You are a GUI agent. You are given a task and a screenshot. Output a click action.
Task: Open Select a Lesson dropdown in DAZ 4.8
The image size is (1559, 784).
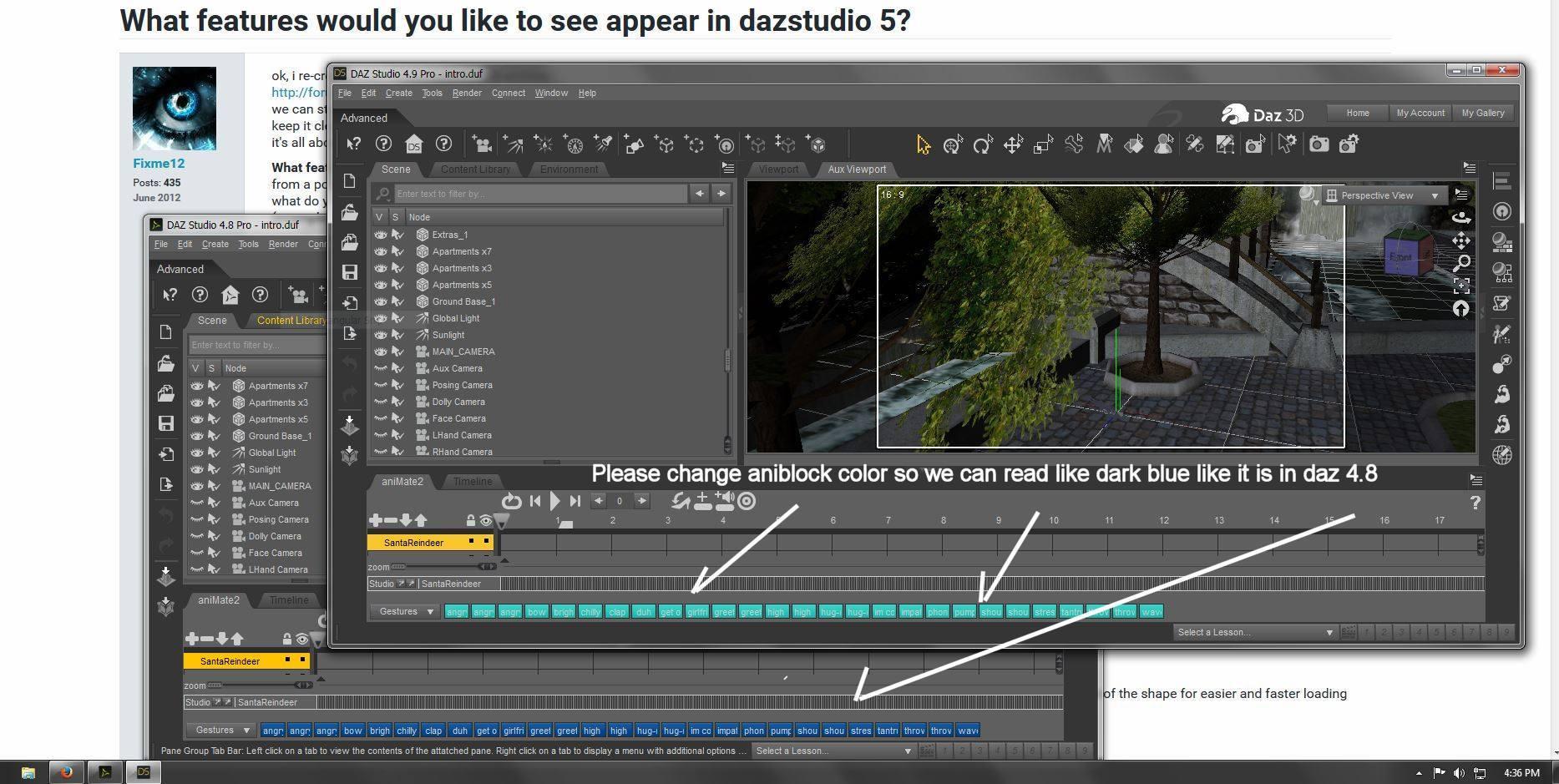(x=833, y=751)
